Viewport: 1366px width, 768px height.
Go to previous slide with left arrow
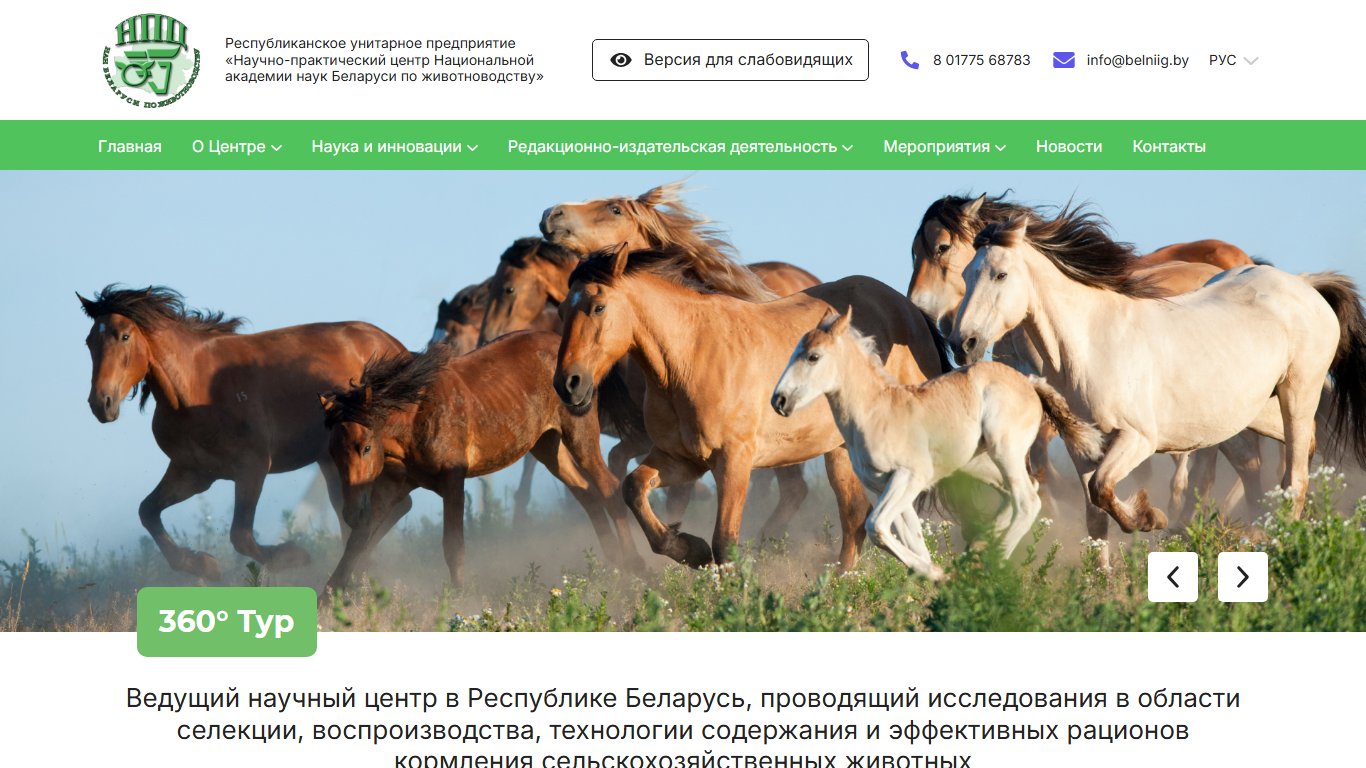[1173, 577]
